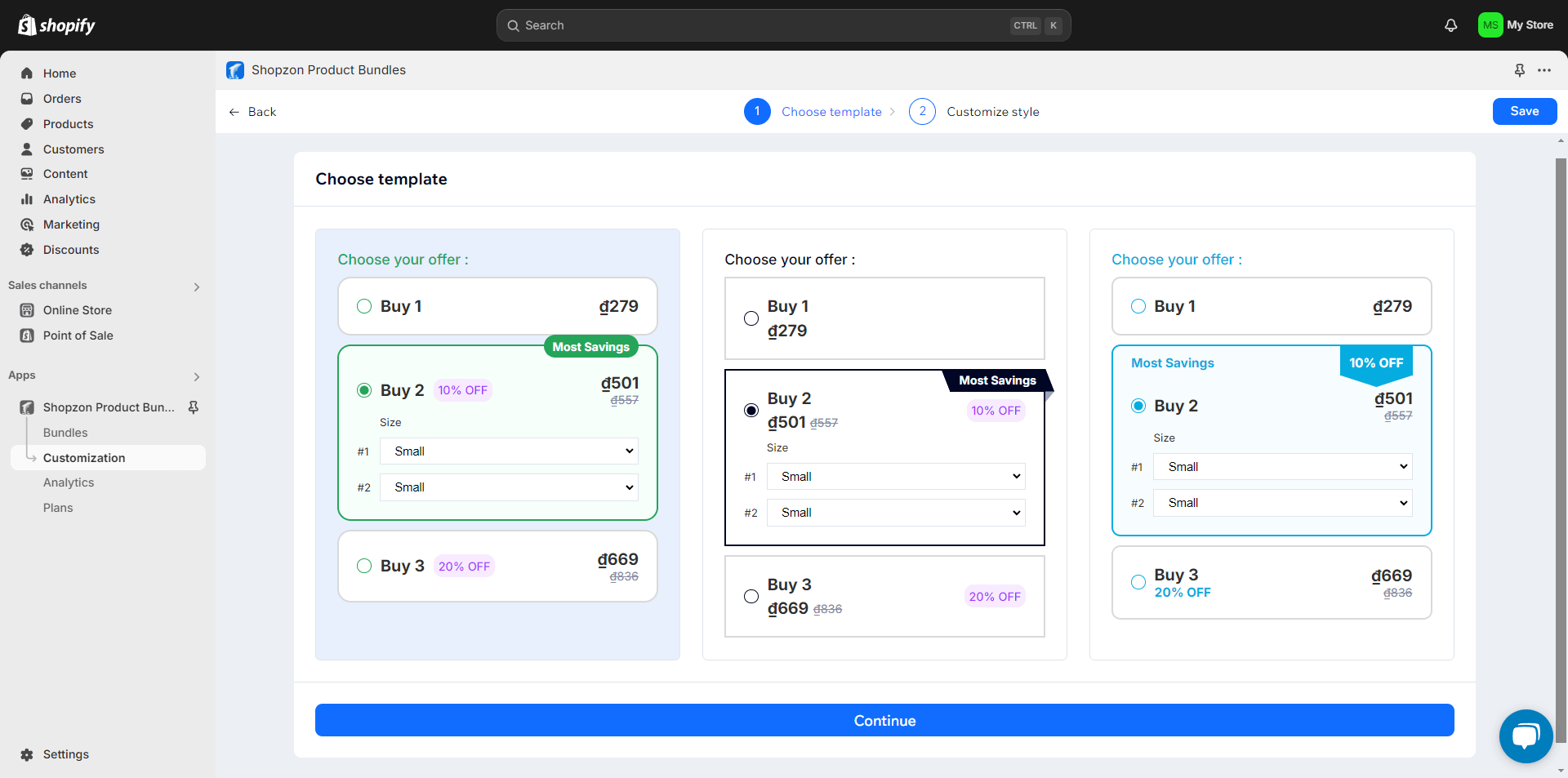Open the live chat bubble
This screenshot has width=1568, height=778.
pos(1526,736)
